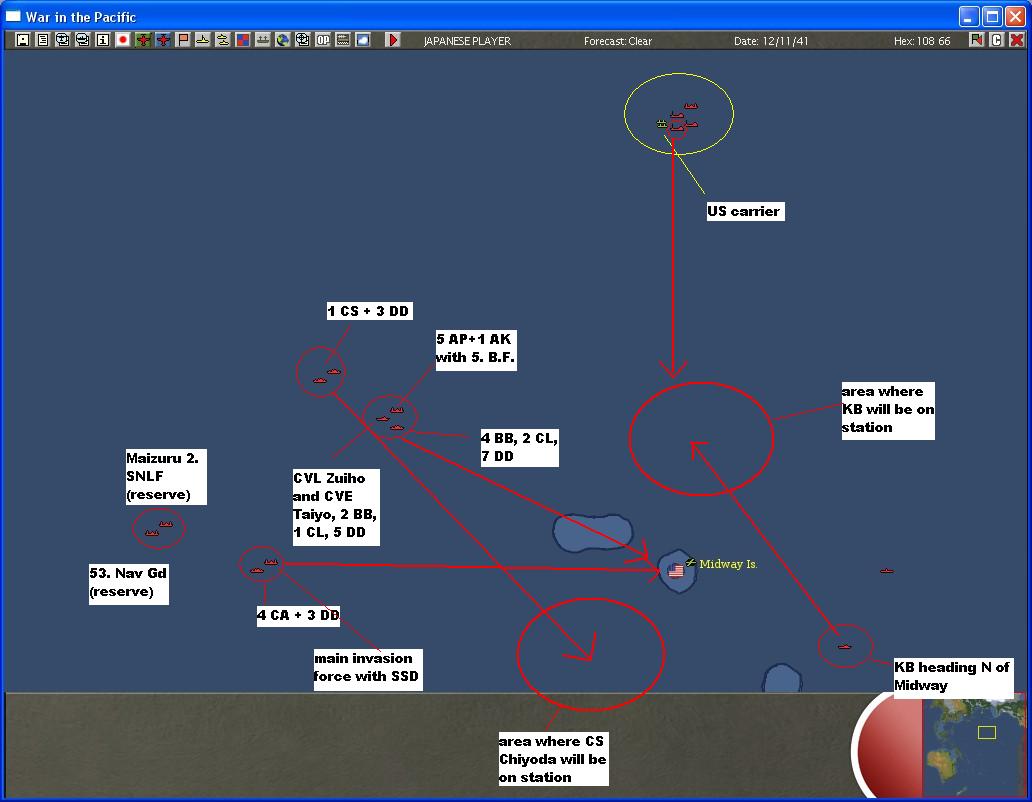Click the first ship-in-frame toolbar icon

coord(63,40)
